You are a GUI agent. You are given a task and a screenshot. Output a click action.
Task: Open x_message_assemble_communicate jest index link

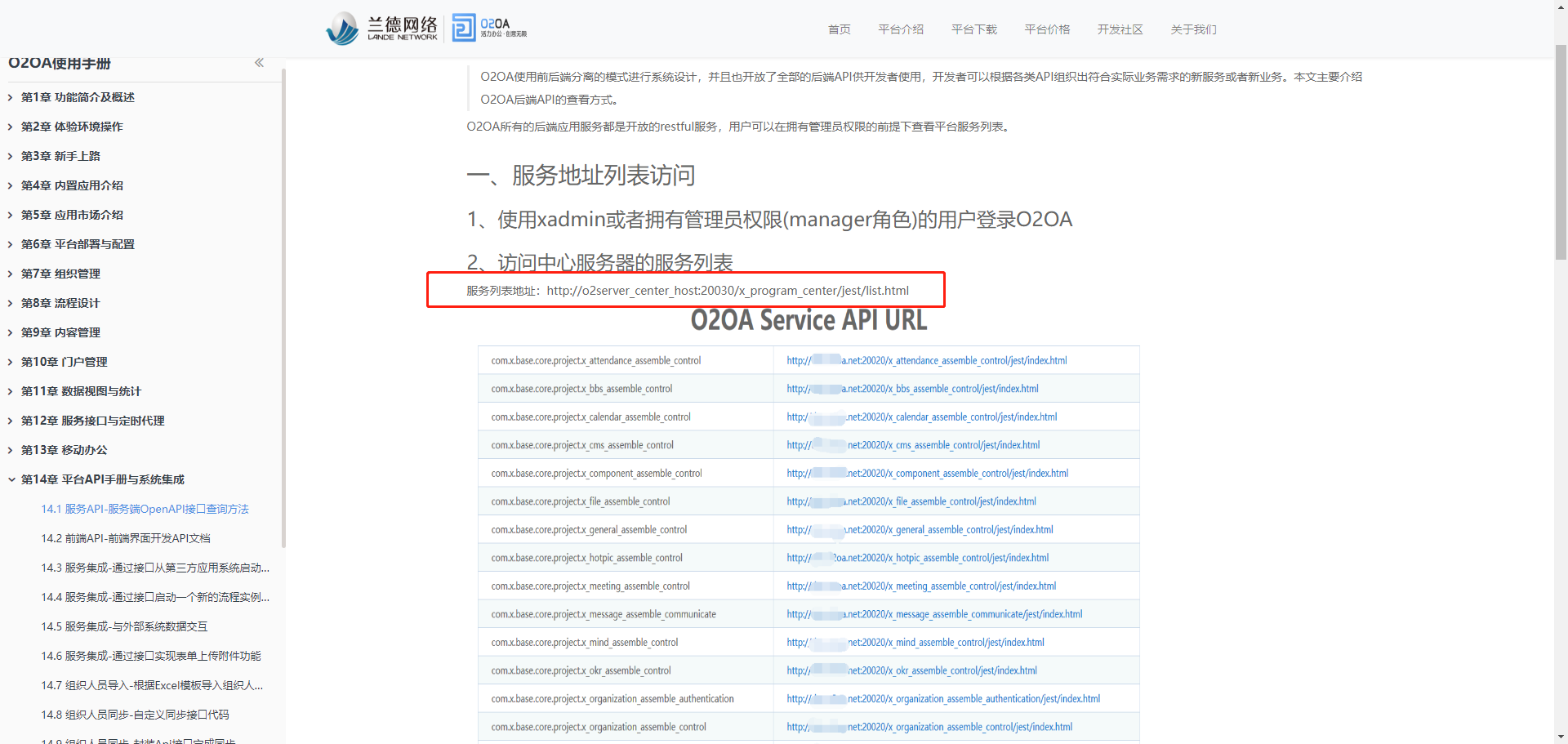coord(934,614)
